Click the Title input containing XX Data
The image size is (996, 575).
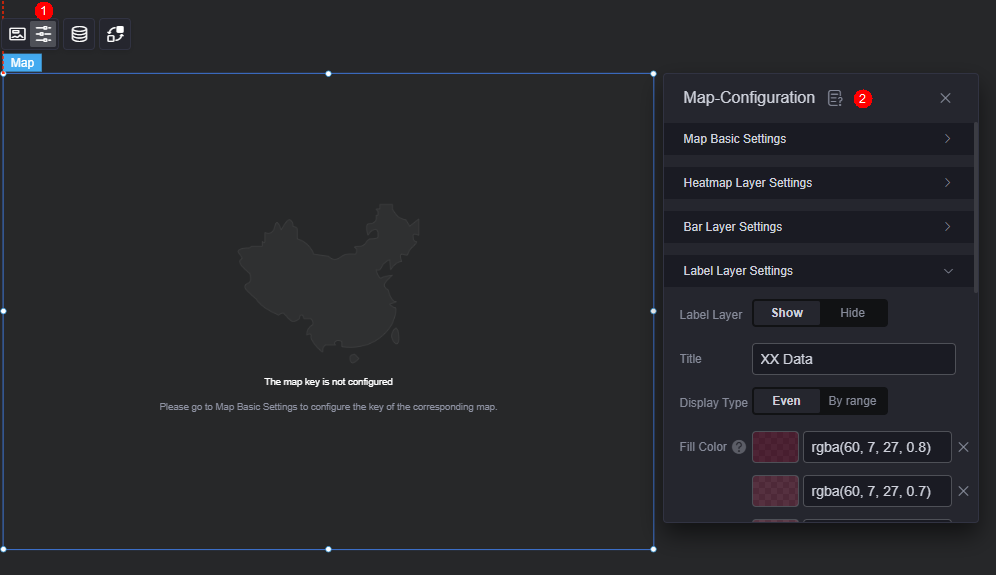point(853,359)
